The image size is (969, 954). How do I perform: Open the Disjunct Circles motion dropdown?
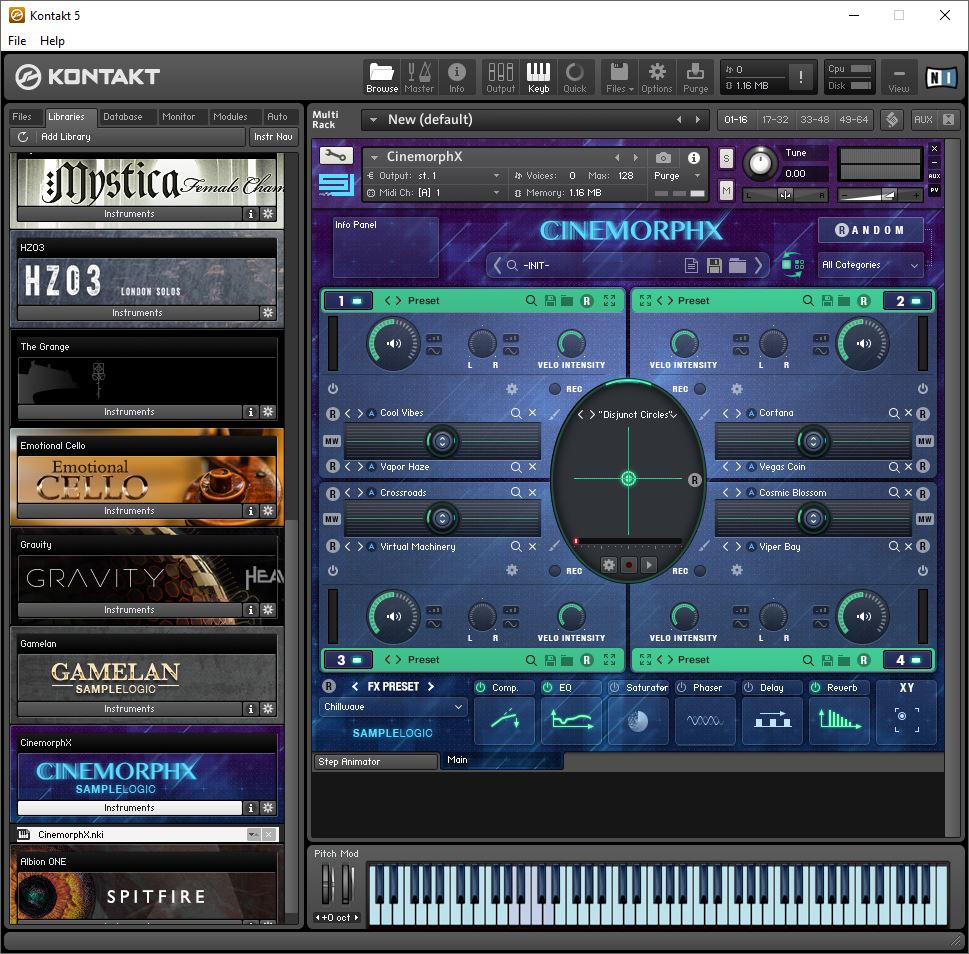pyautogui.click(x=674, y=415)
